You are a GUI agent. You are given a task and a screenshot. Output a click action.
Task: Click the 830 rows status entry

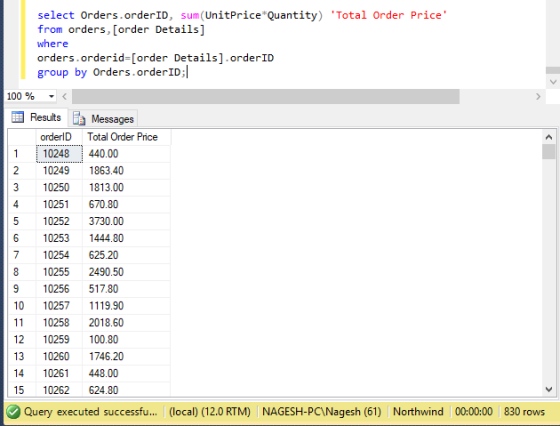(x=524, y=412)
